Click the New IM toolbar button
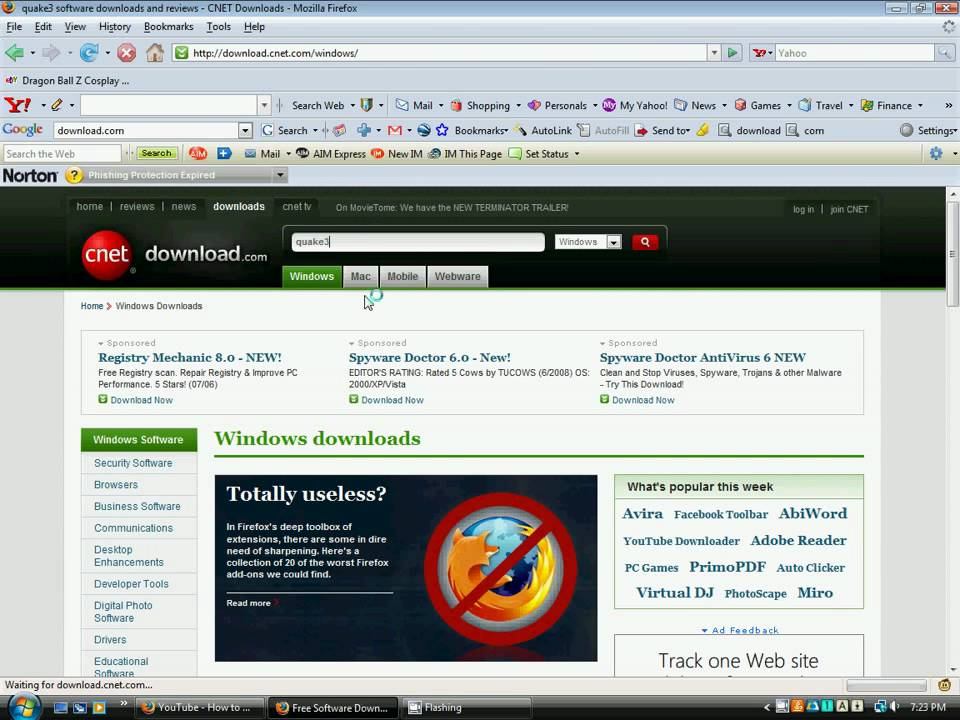Viewport: 960px width, 720px height. (x=397, y=154)
